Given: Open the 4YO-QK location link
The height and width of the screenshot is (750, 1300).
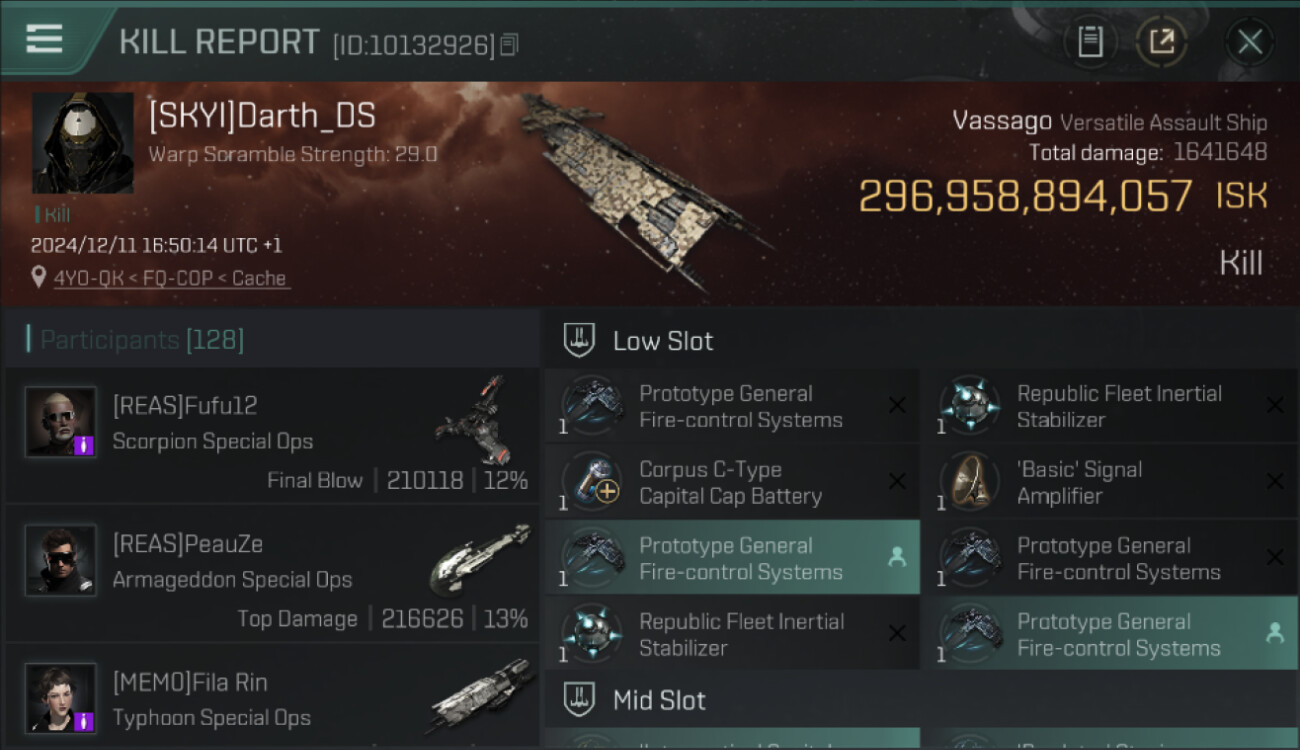Looking at the screenshot, I should click(x=169, y=278).
